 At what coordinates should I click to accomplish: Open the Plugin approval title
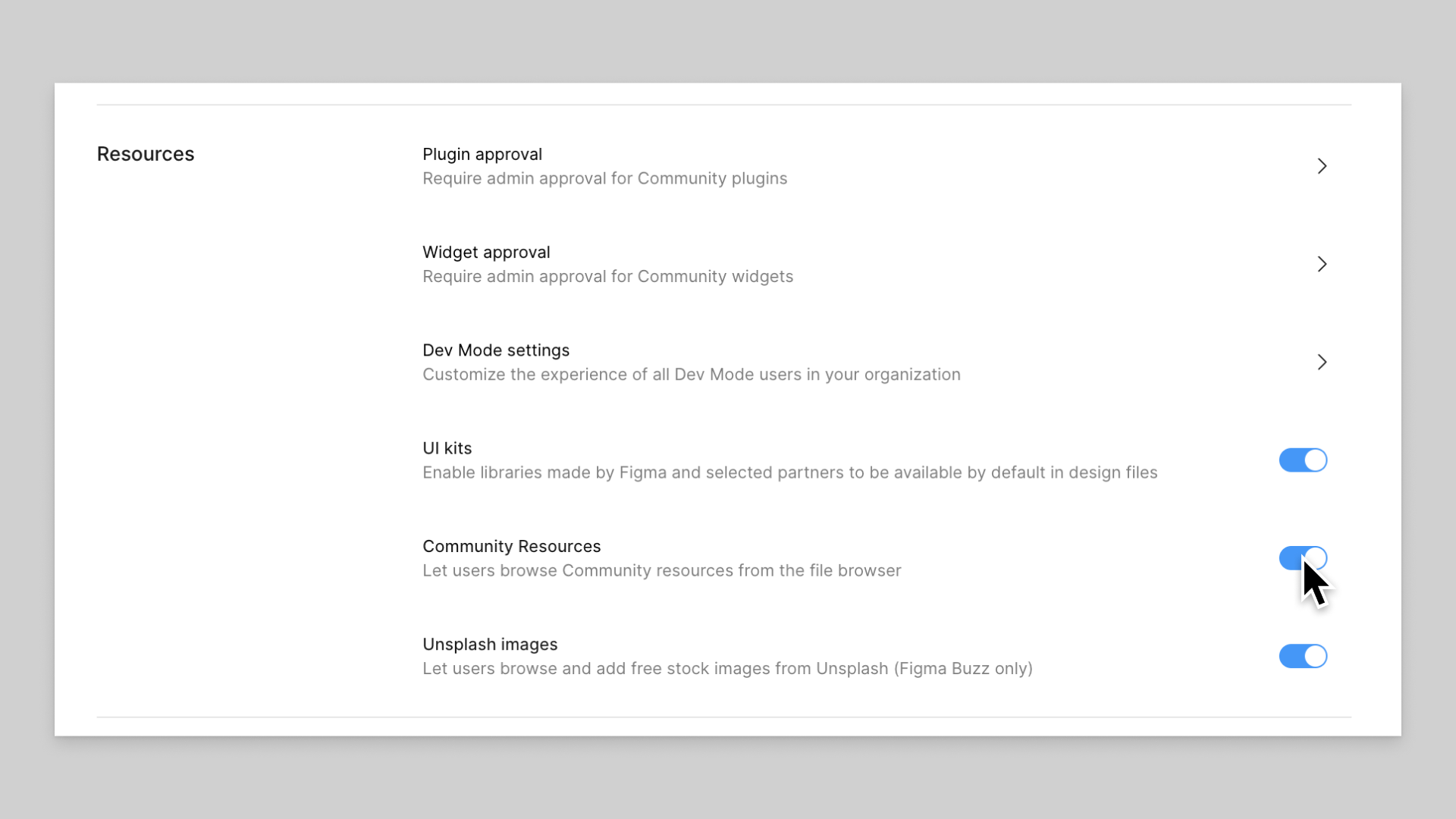[482, 155]
